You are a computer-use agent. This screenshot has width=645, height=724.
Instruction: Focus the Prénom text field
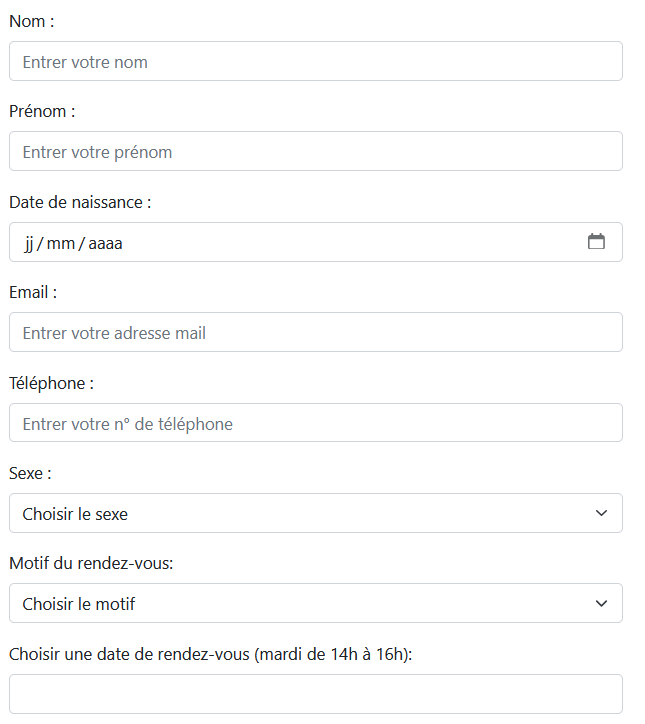tap(316, 151)
